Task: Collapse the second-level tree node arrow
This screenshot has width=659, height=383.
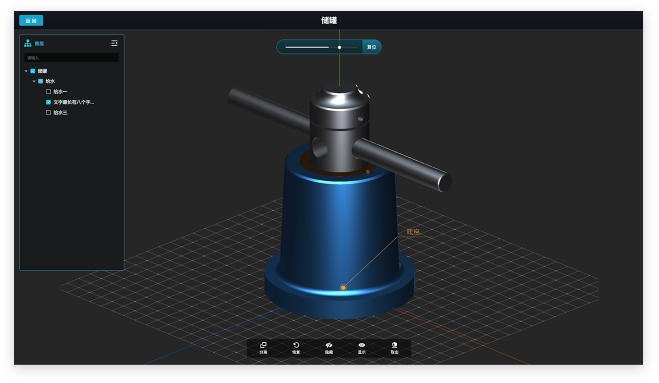Action: 34,81
